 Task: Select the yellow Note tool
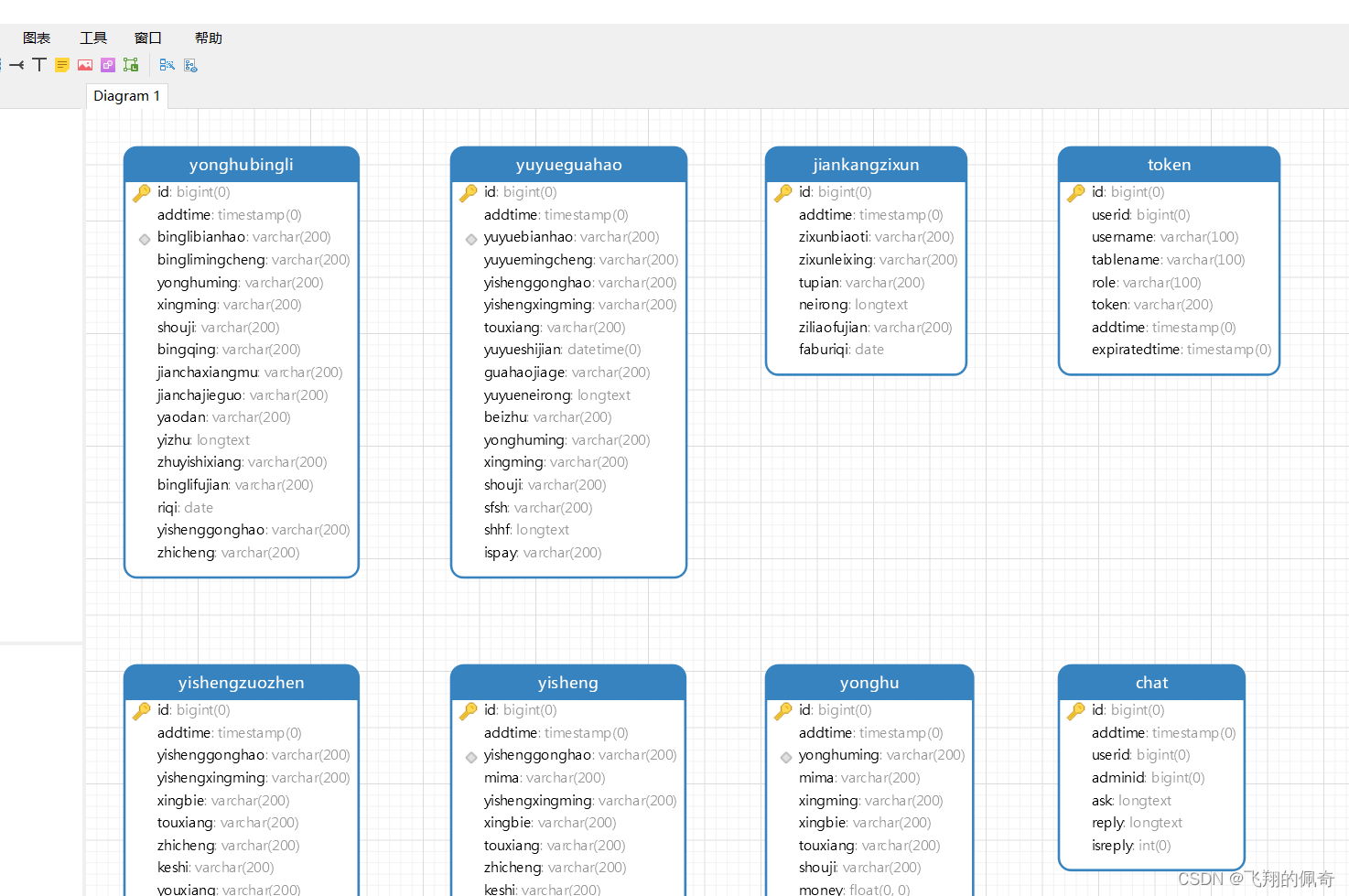(62, 65)
